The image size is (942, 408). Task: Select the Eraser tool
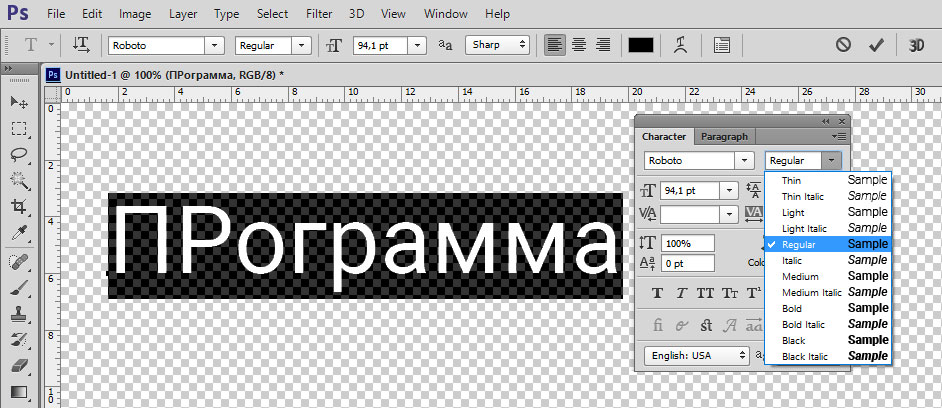coord(19,365)
